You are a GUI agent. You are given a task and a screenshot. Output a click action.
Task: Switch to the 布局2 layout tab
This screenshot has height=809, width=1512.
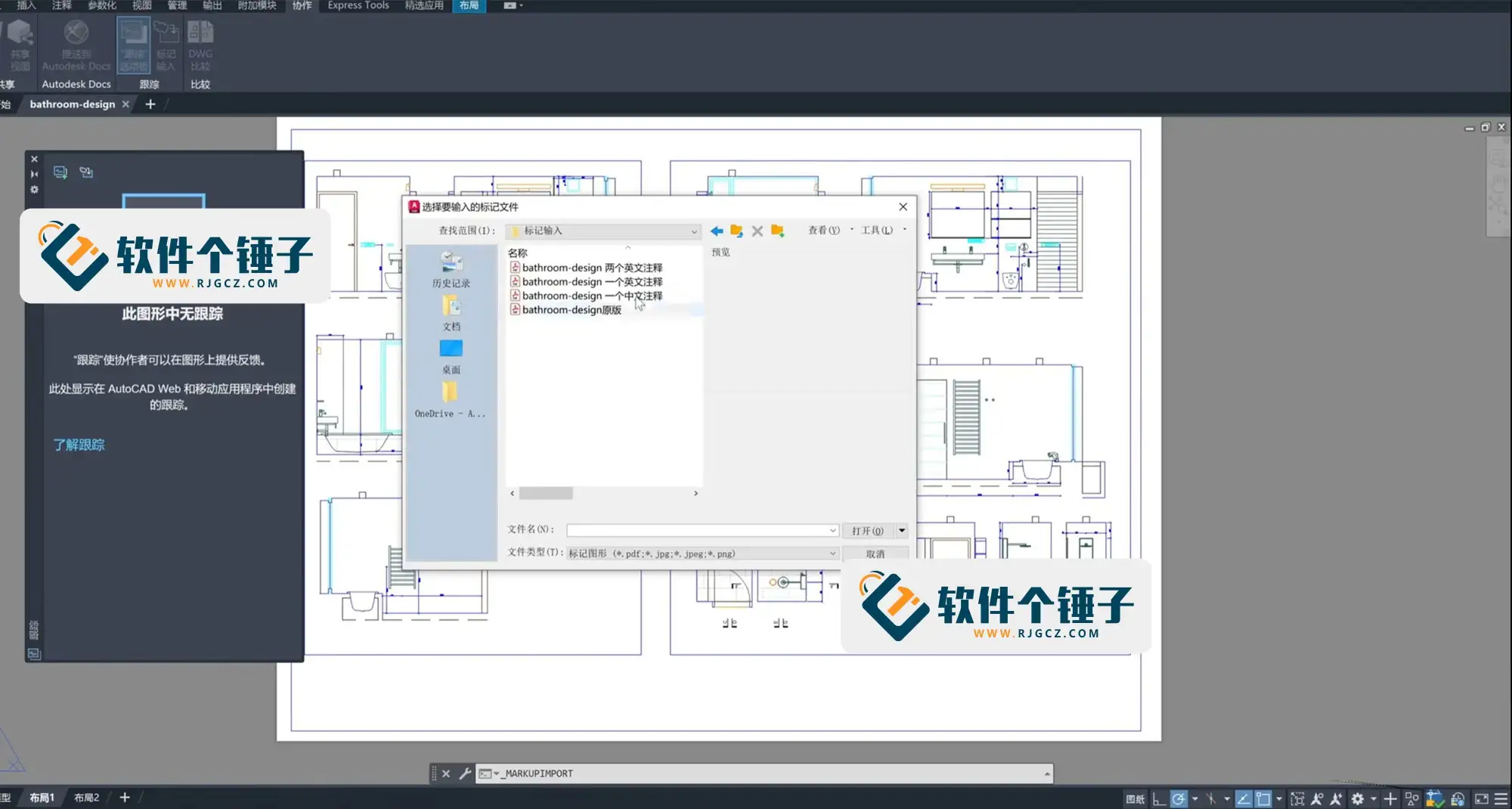[x=87, y=798]
